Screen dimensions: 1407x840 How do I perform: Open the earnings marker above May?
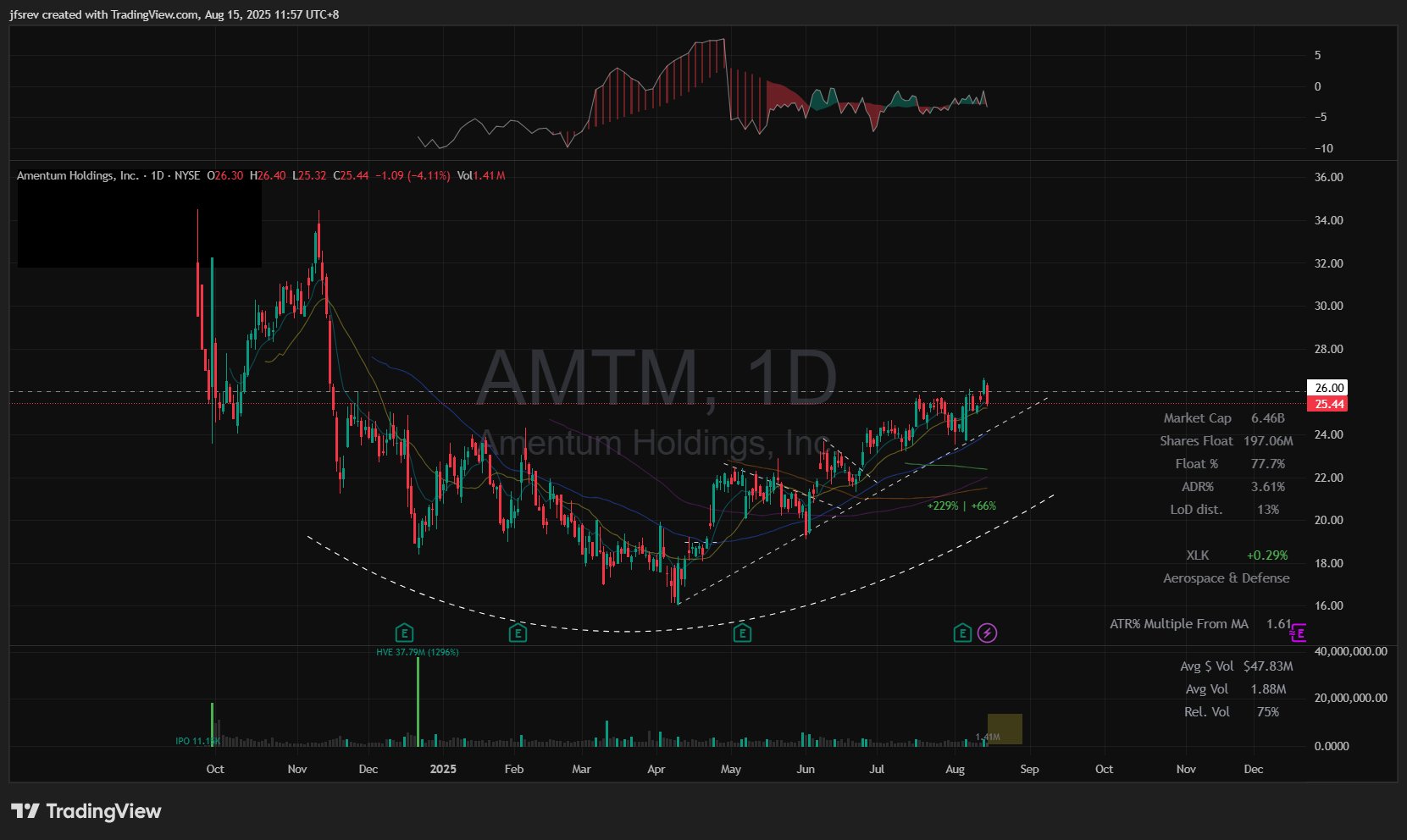pyautogui.click(x=742, y=633)
